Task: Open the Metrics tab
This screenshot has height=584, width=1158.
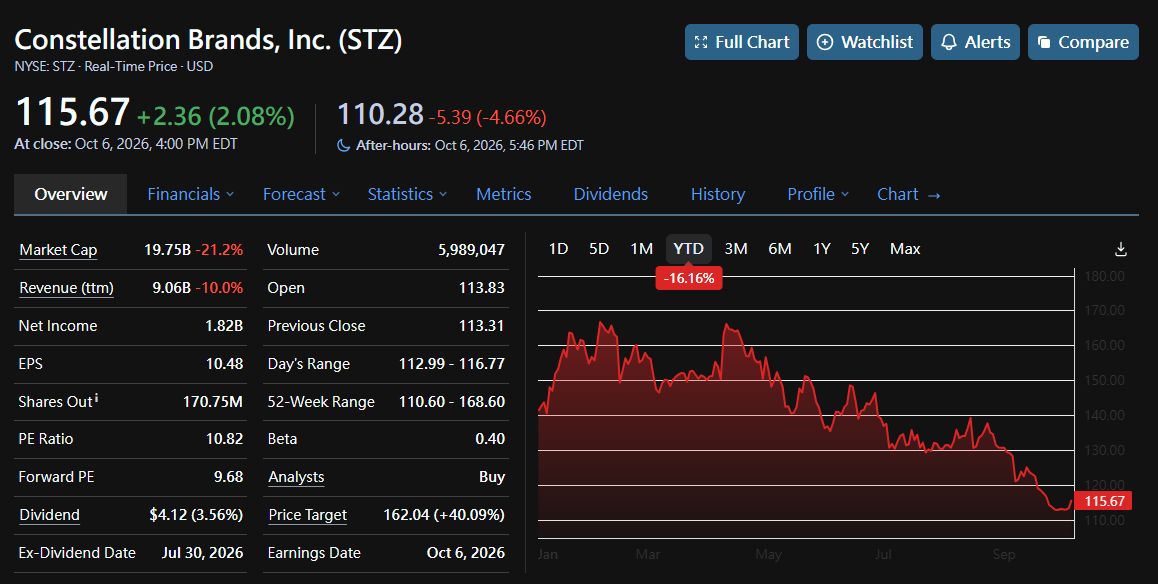Action: (x=504, y=194)
